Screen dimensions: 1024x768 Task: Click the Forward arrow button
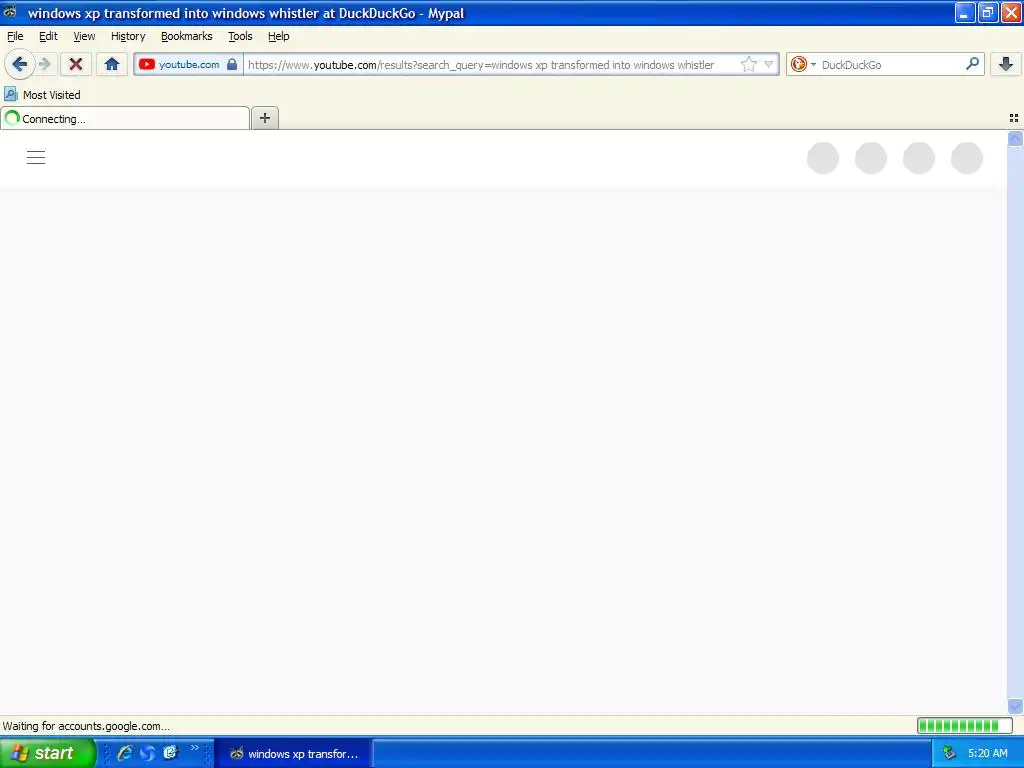pos(45,64)
